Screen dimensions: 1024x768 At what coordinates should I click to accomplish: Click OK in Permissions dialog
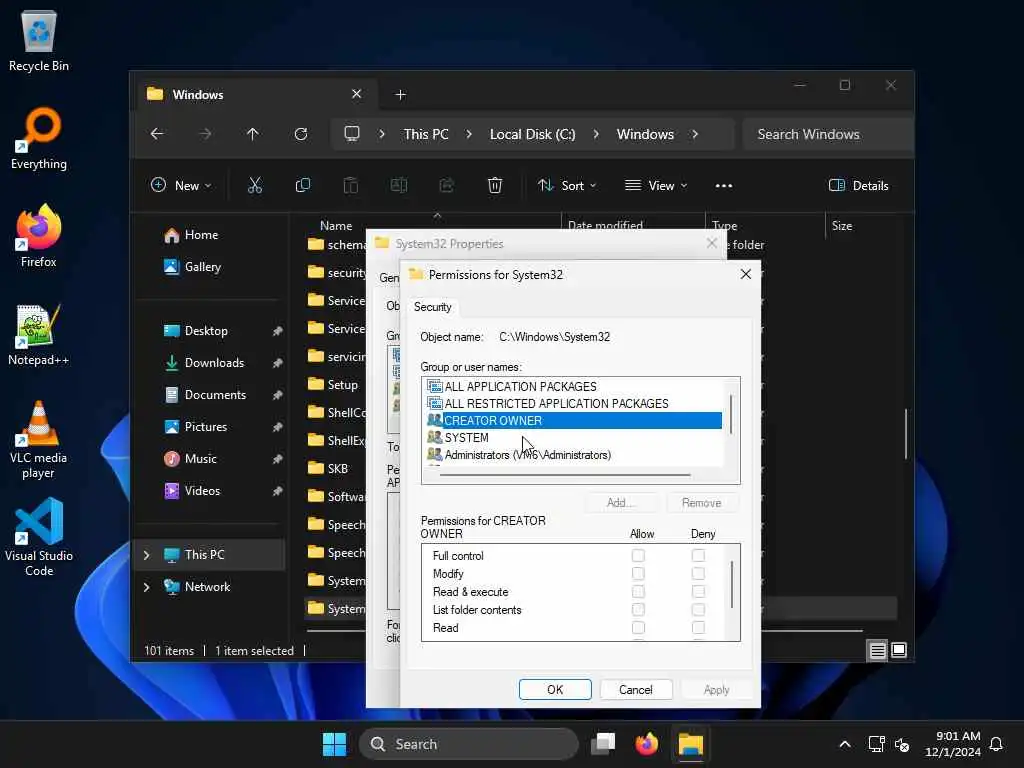pos(555,690)
